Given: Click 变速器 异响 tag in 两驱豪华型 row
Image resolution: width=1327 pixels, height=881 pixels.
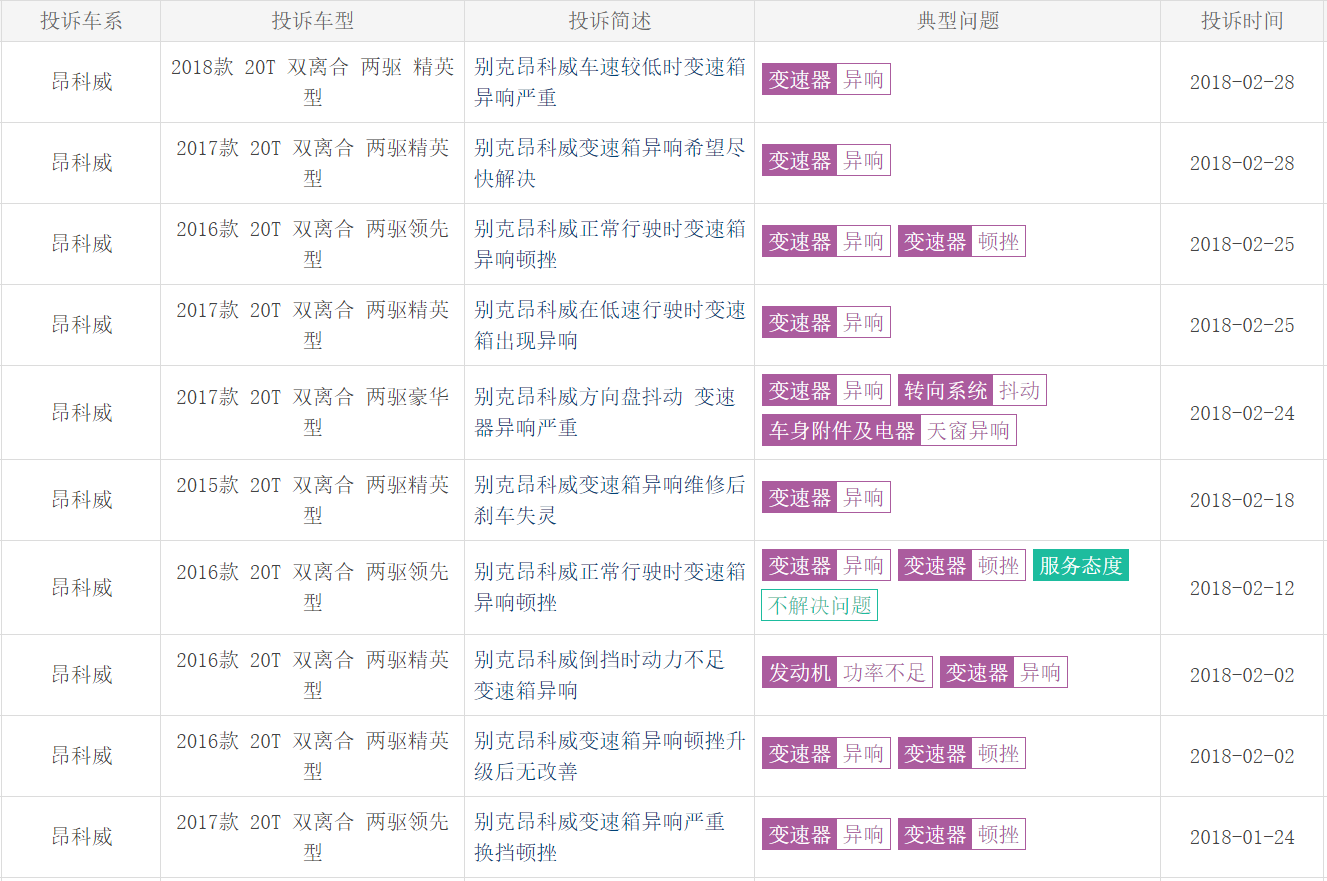Looking at the screenshot, I should click(826, 390).
